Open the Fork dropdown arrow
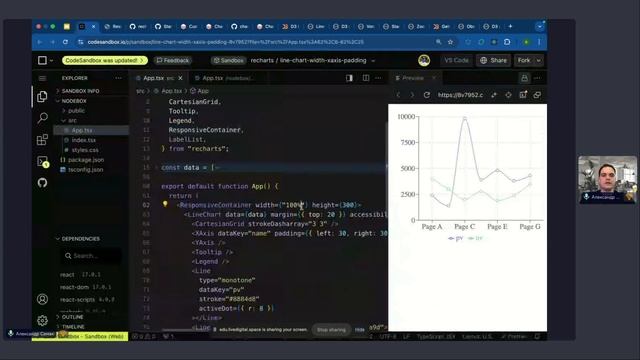Image resolution: width=640 pixels, height=360 pixels. coord(539,60)
